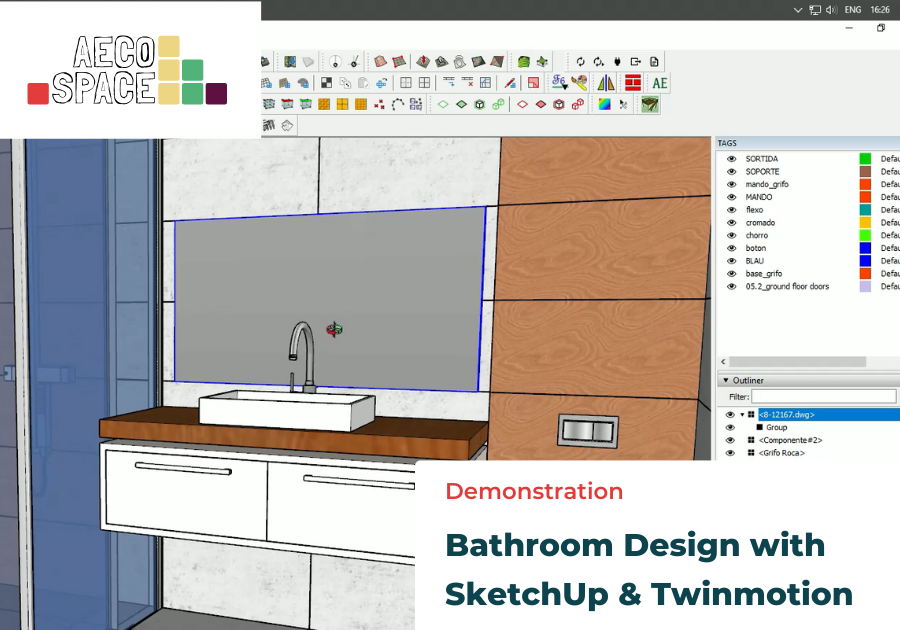Click the green stacked coil toolbar icon
This screenshot has height=630, width=900.
(x=523, y=61)
